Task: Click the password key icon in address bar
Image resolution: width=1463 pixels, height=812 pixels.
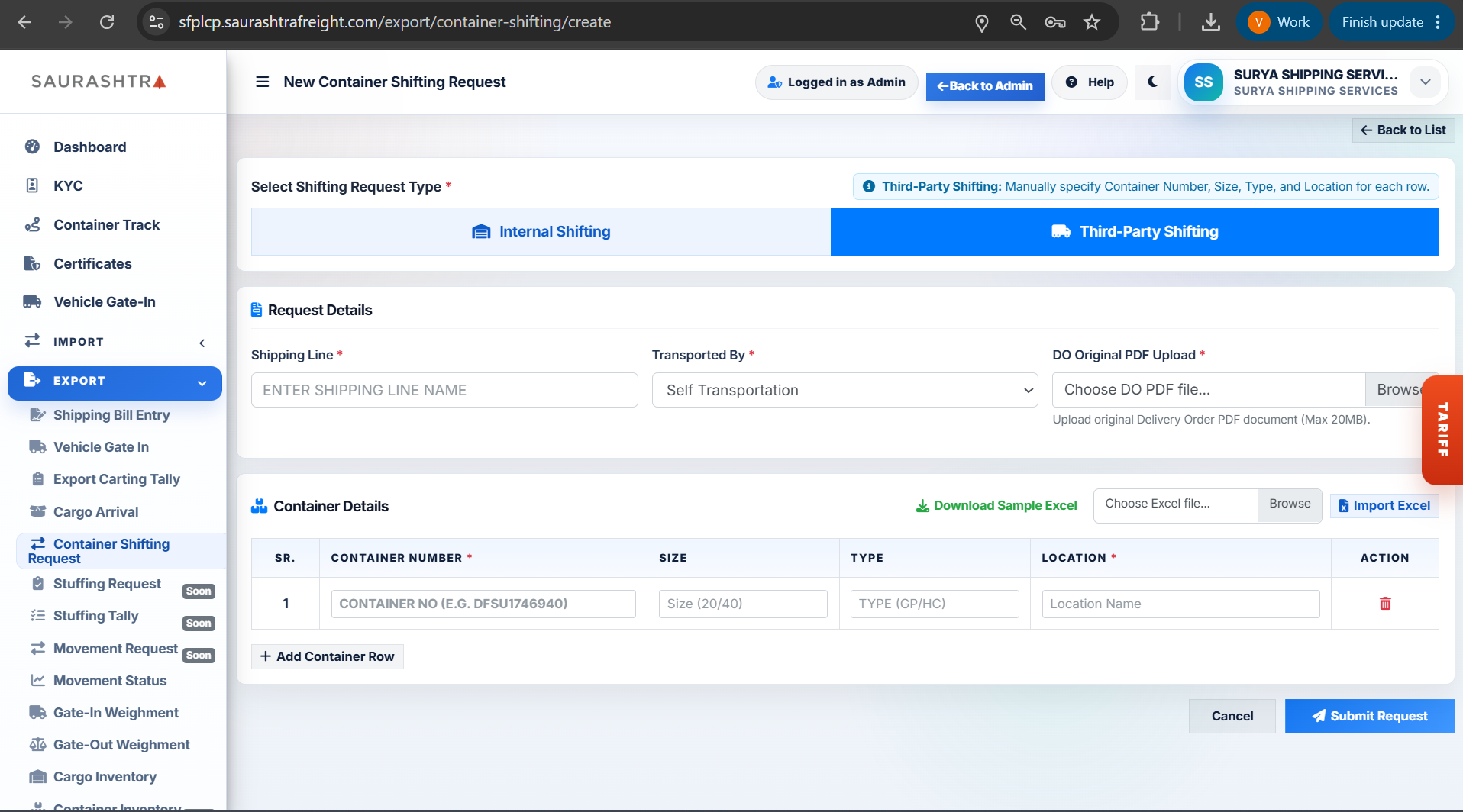Action: (1054, 22)
